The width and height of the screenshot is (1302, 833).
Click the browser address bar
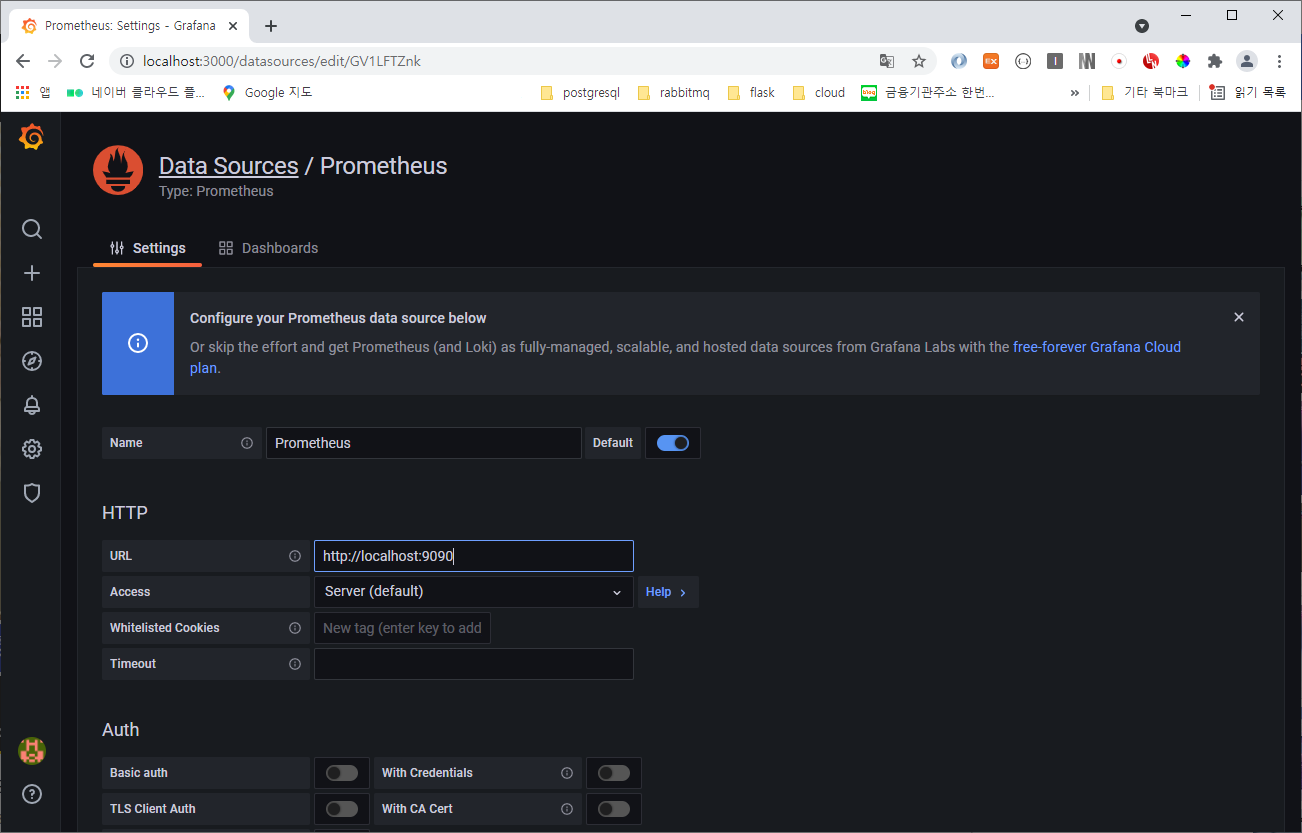(x=500, y=61)
